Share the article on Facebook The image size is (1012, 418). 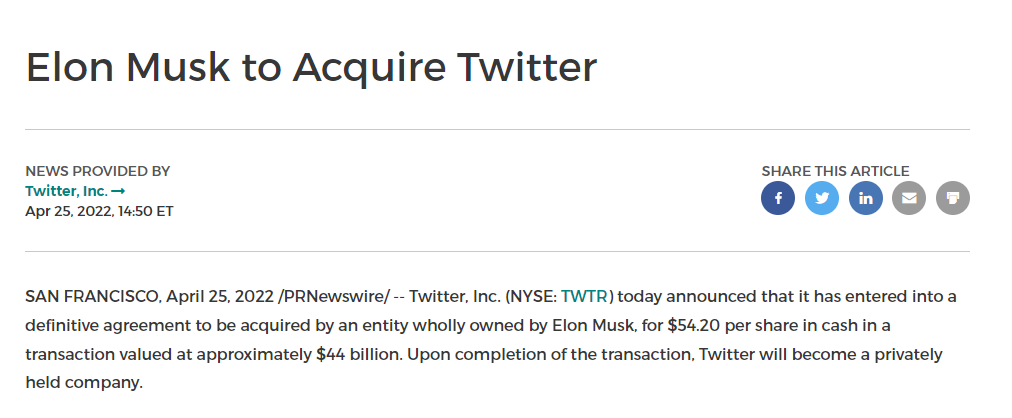[x=778, y=198]
